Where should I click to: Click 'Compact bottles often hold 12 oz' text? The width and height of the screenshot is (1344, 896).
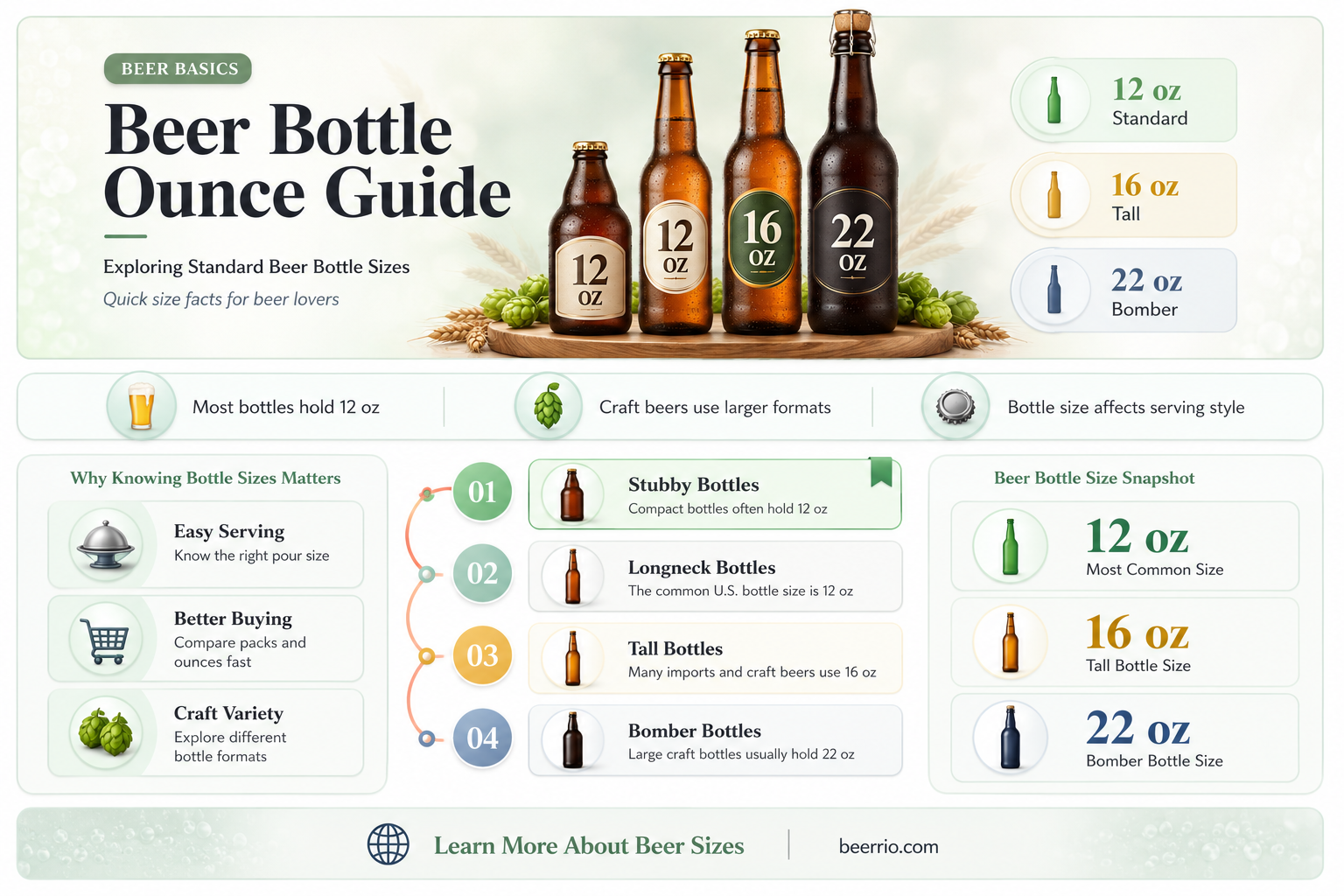coord(728,508)
